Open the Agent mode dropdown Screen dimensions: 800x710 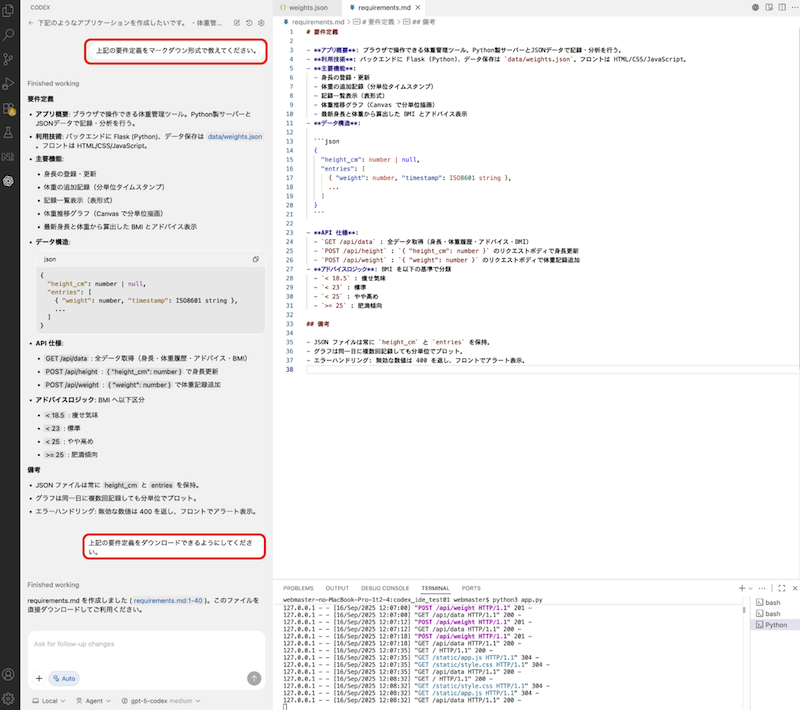[x=93, y=701]
